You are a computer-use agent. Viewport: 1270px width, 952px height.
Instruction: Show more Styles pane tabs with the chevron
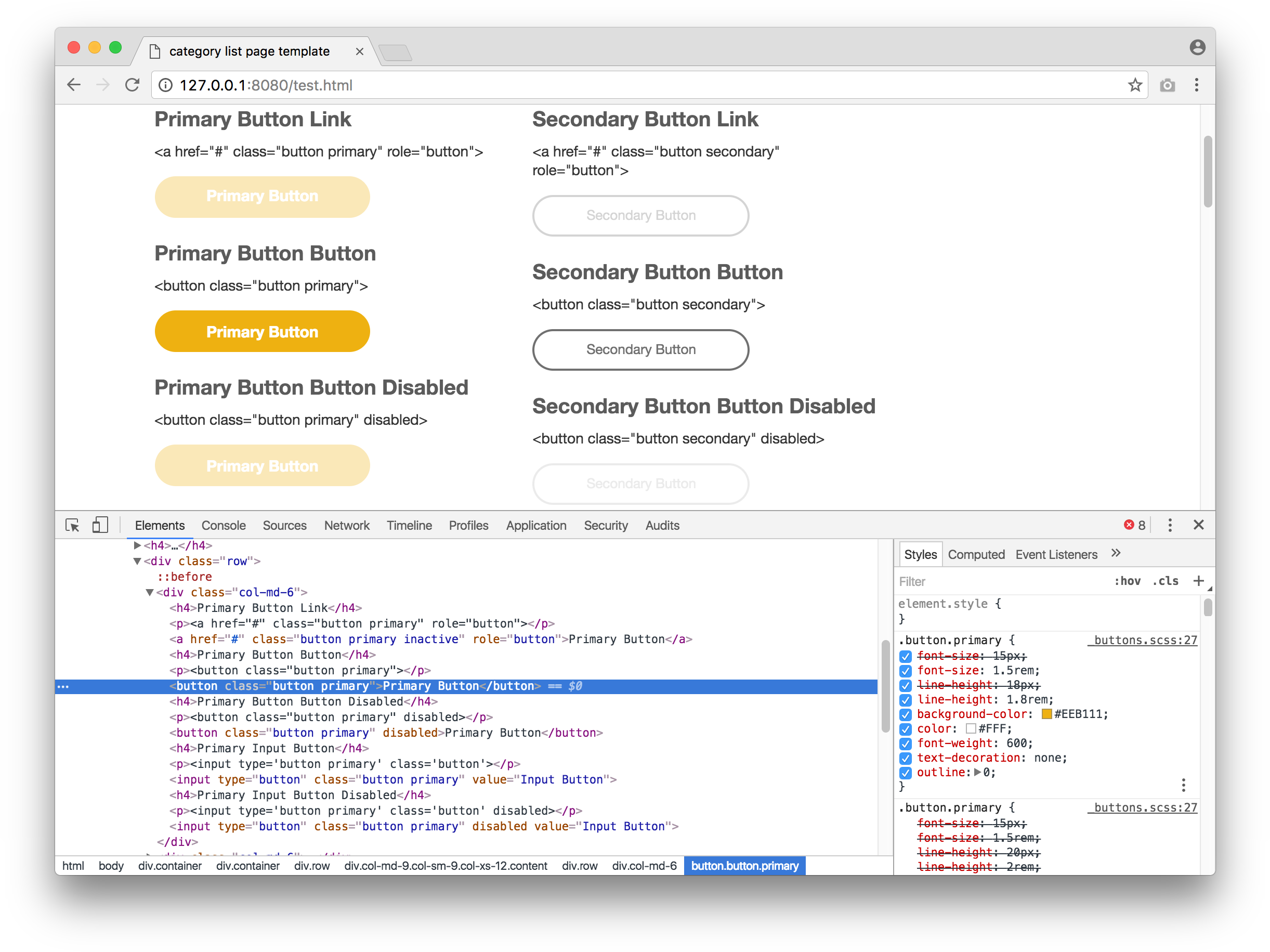pyautogui.click(x=1116, y=553)
